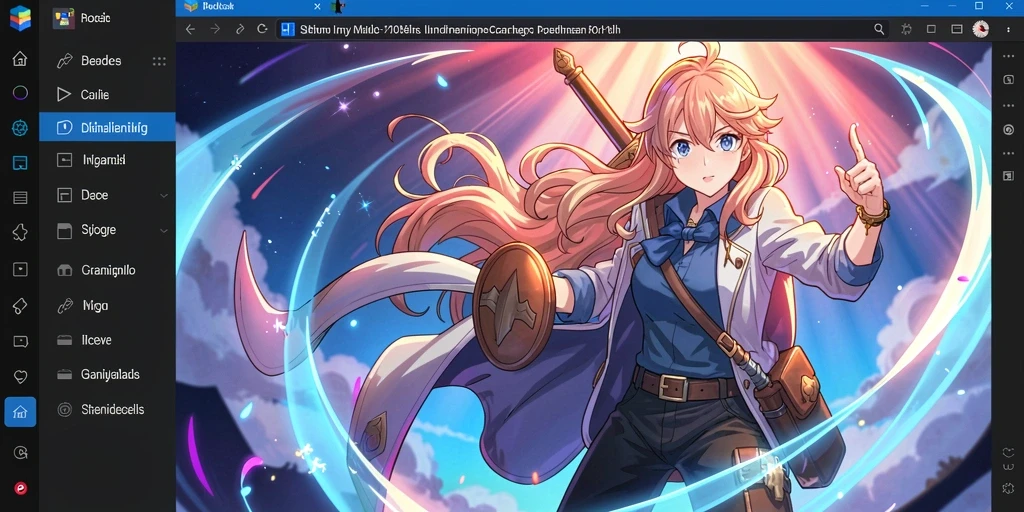The height and width of the screenshot is (512, 1024).
Task: Open the profile avatar in toolbar
Action: coord(980,29)
